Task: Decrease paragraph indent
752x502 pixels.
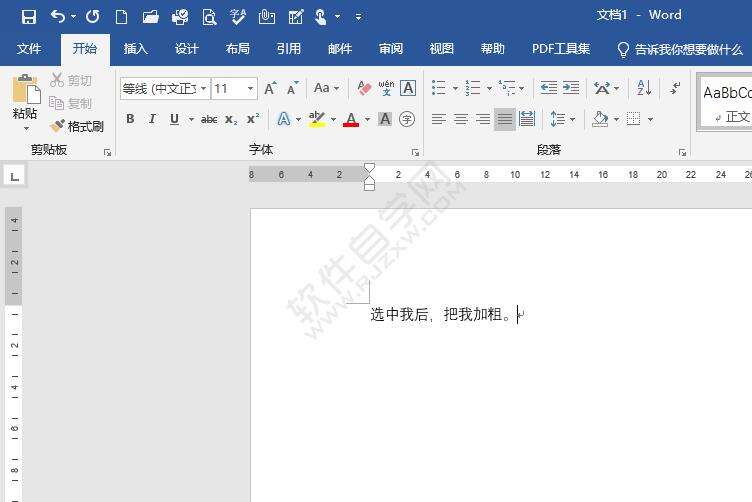Action: click(x=549, y=88)
